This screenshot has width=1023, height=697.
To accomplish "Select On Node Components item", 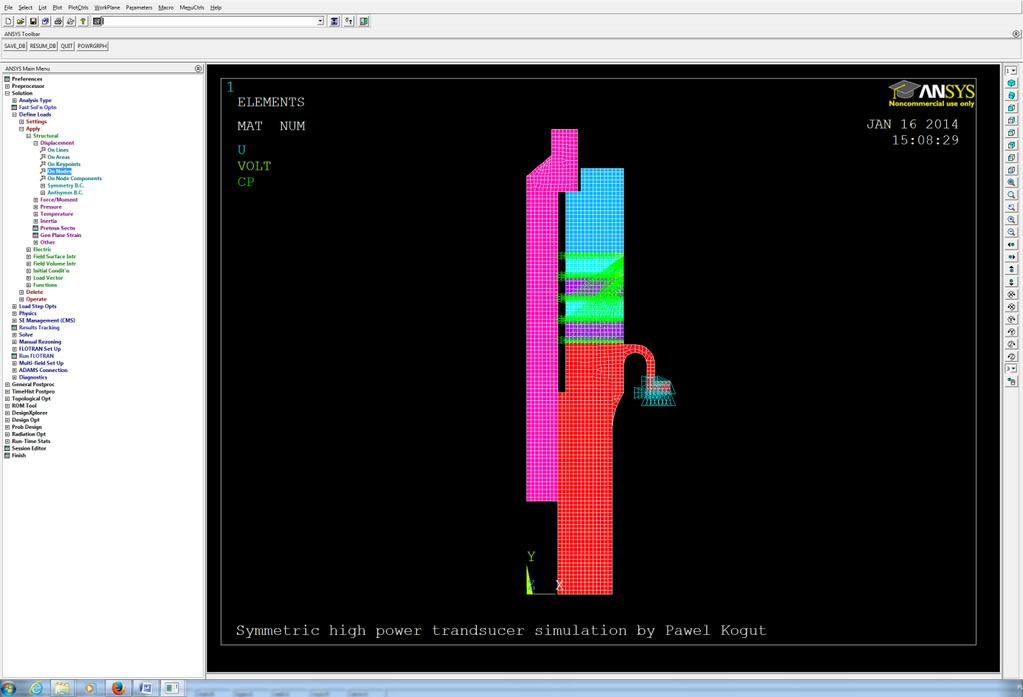I will pyautogui.click(x=74, y=178).
